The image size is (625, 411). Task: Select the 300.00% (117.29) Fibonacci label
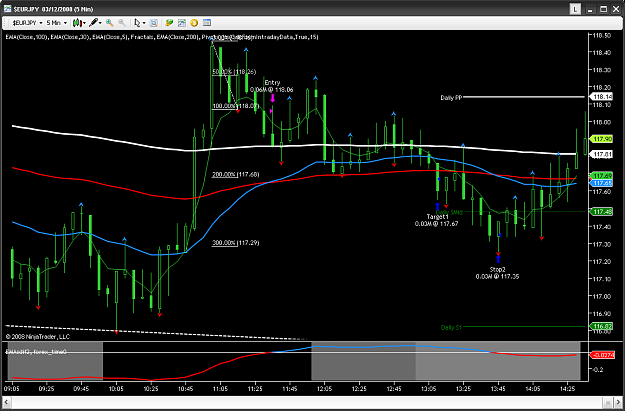[x=235, y=243]
